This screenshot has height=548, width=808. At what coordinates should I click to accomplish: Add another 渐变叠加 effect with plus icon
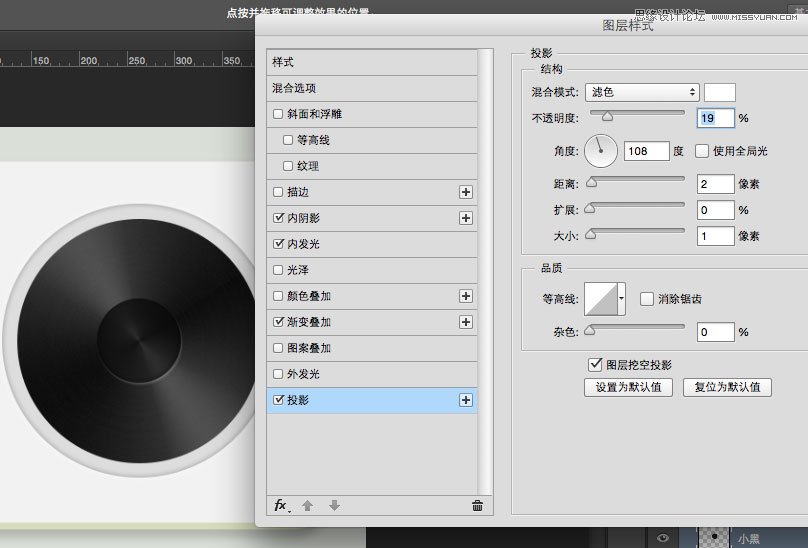click(466, 322)
